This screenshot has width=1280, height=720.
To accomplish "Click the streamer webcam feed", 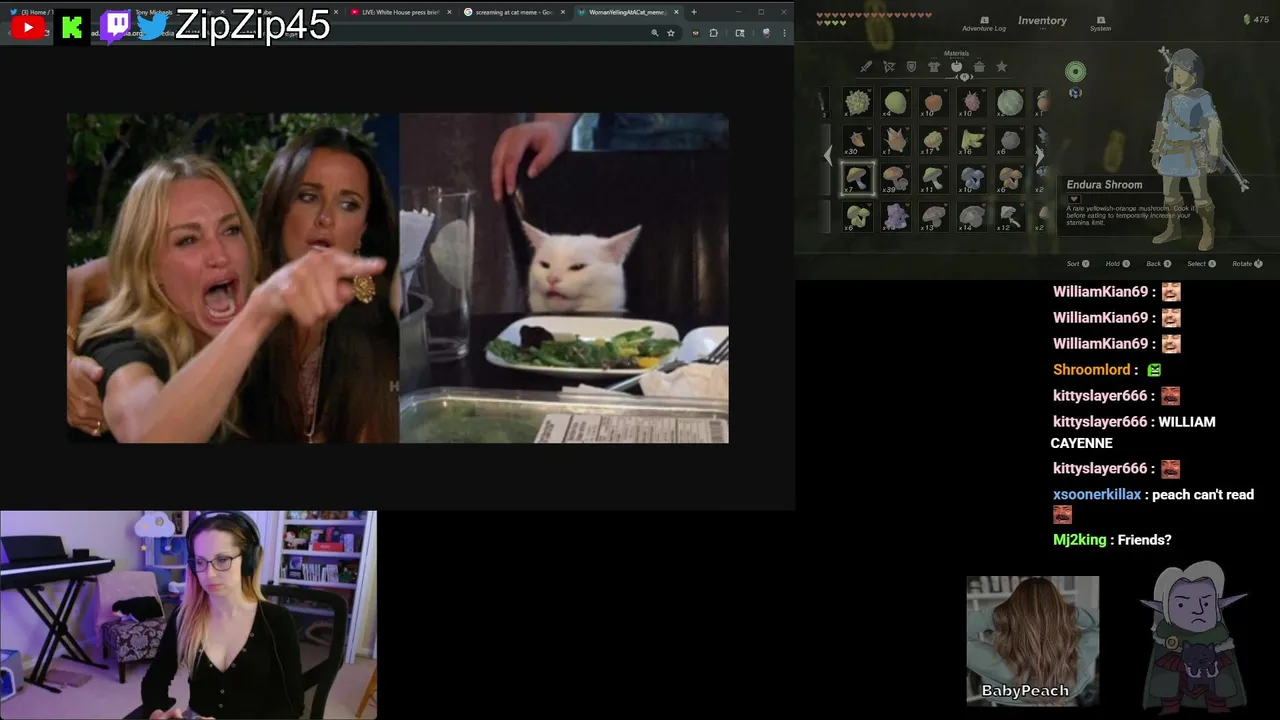I will [189, 615].
